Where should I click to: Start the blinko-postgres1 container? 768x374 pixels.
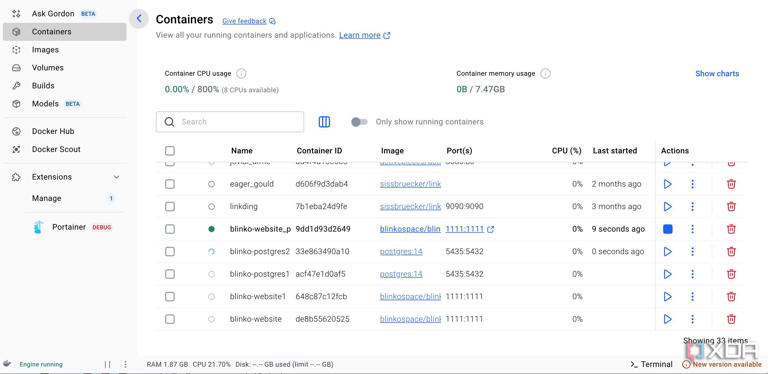point(667,274)
